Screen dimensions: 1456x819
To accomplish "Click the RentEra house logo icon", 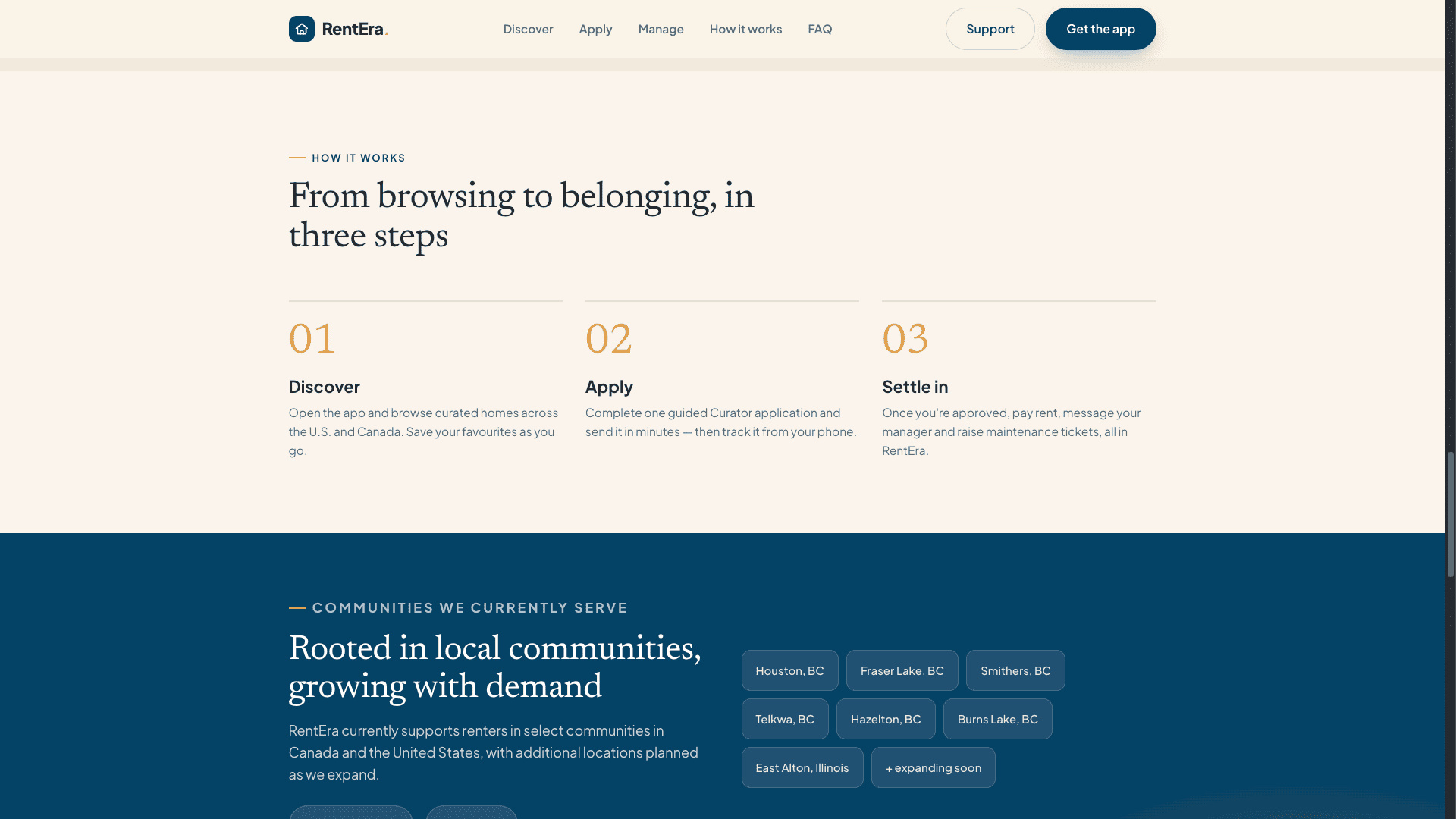I will click(301, 29).
